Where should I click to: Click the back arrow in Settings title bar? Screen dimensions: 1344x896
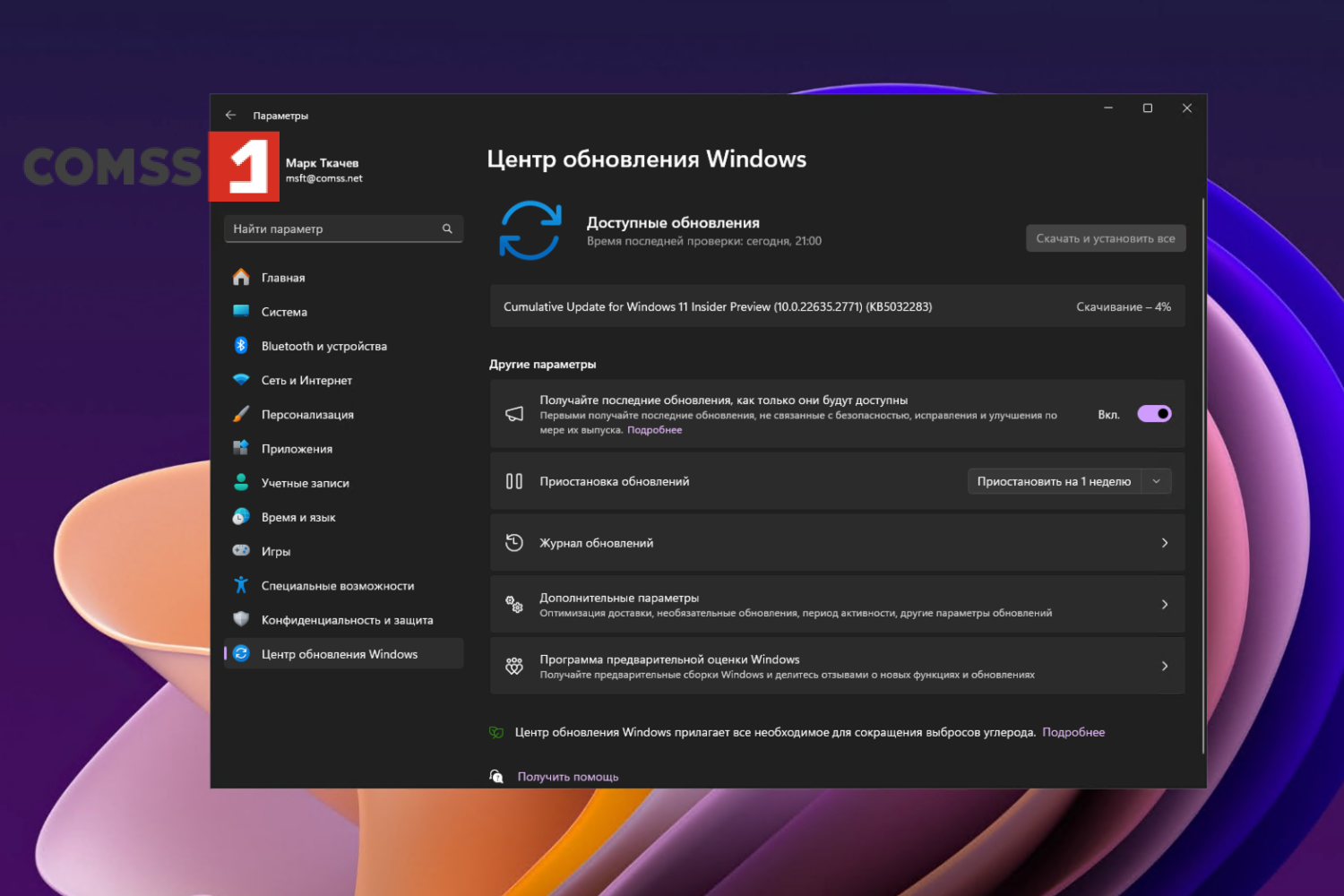pyautogui.click(x=230, y=116)
